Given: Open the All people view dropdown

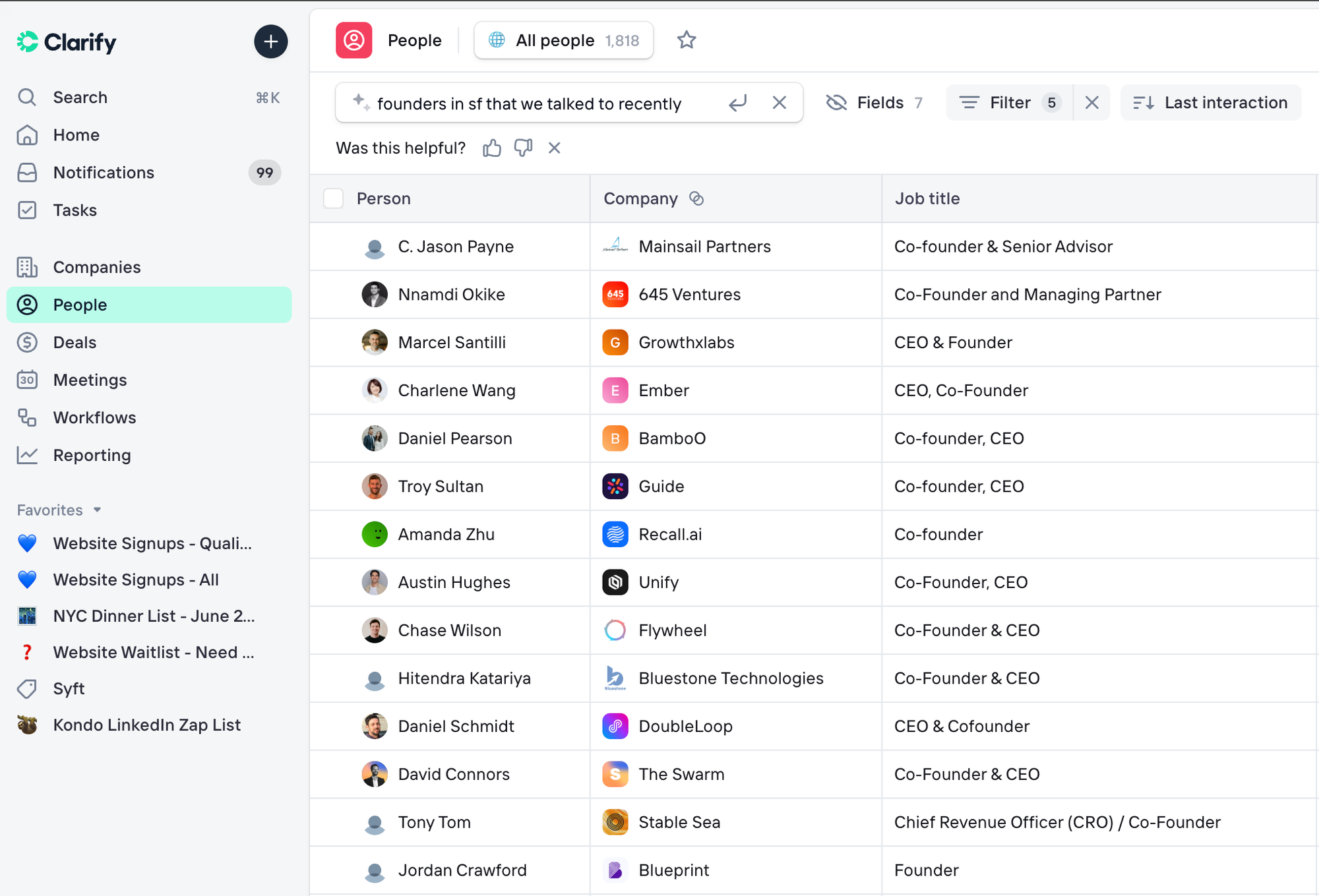Looking at the screenshot, I should [x=564, y=40].
